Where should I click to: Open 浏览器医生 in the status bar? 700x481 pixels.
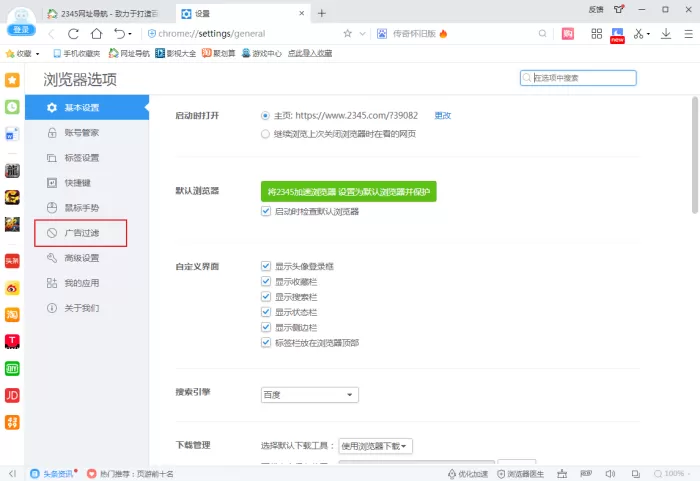[x=521, y=474]
